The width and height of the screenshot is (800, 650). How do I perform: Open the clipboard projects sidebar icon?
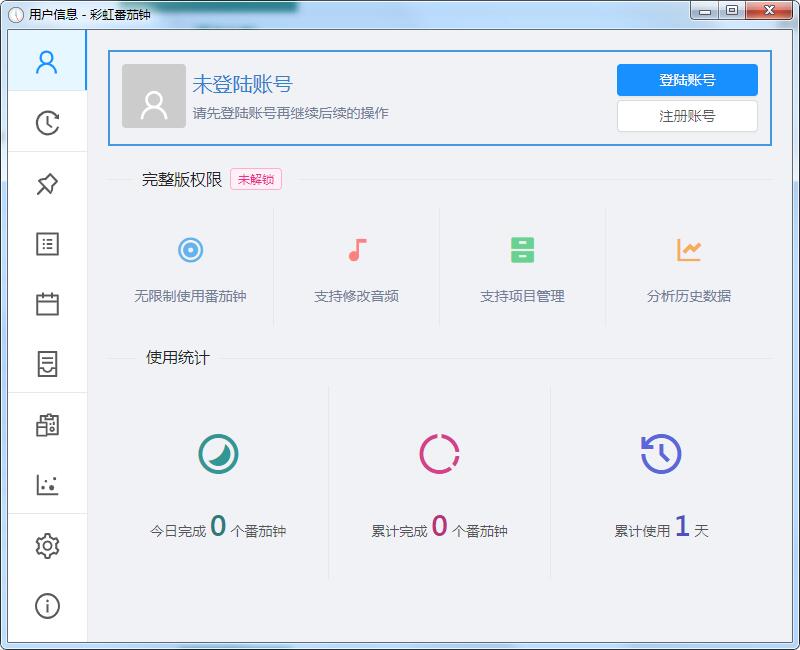(47, 425)
